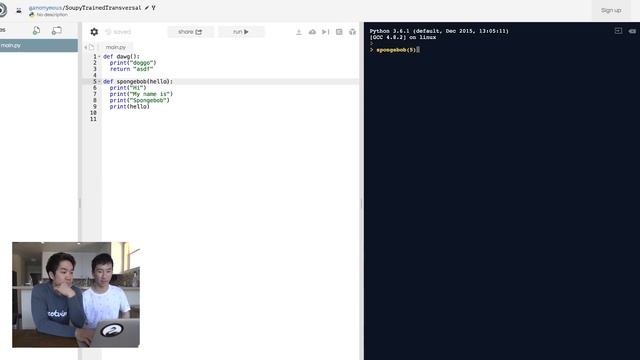Click the Sign up button
The image size is (640, 360).
coord(611,10)
